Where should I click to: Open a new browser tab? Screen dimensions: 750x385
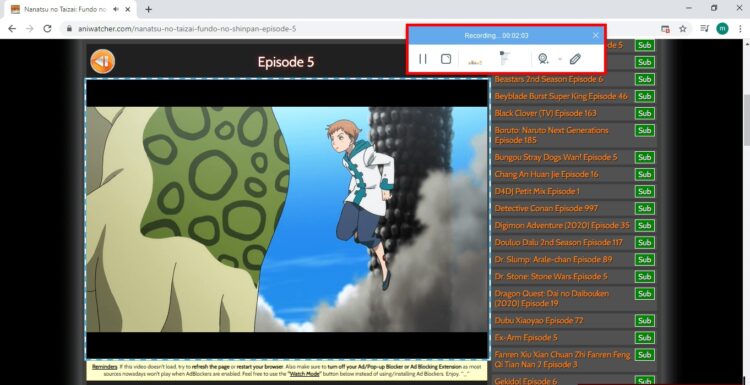click(x=148, y=9)
